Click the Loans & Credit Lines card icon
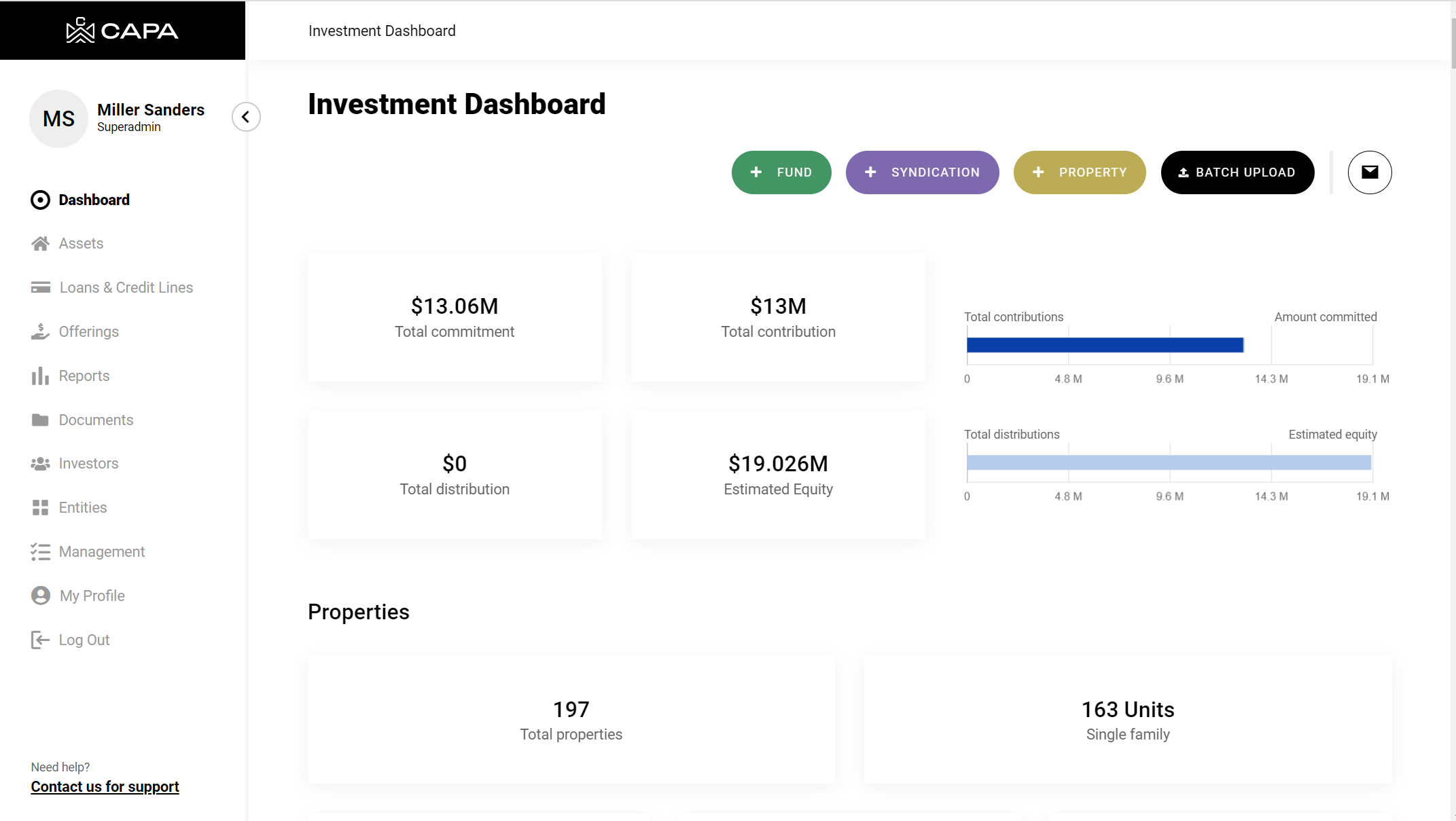The width and height of the screenshot is (1456, 821). 40,288
